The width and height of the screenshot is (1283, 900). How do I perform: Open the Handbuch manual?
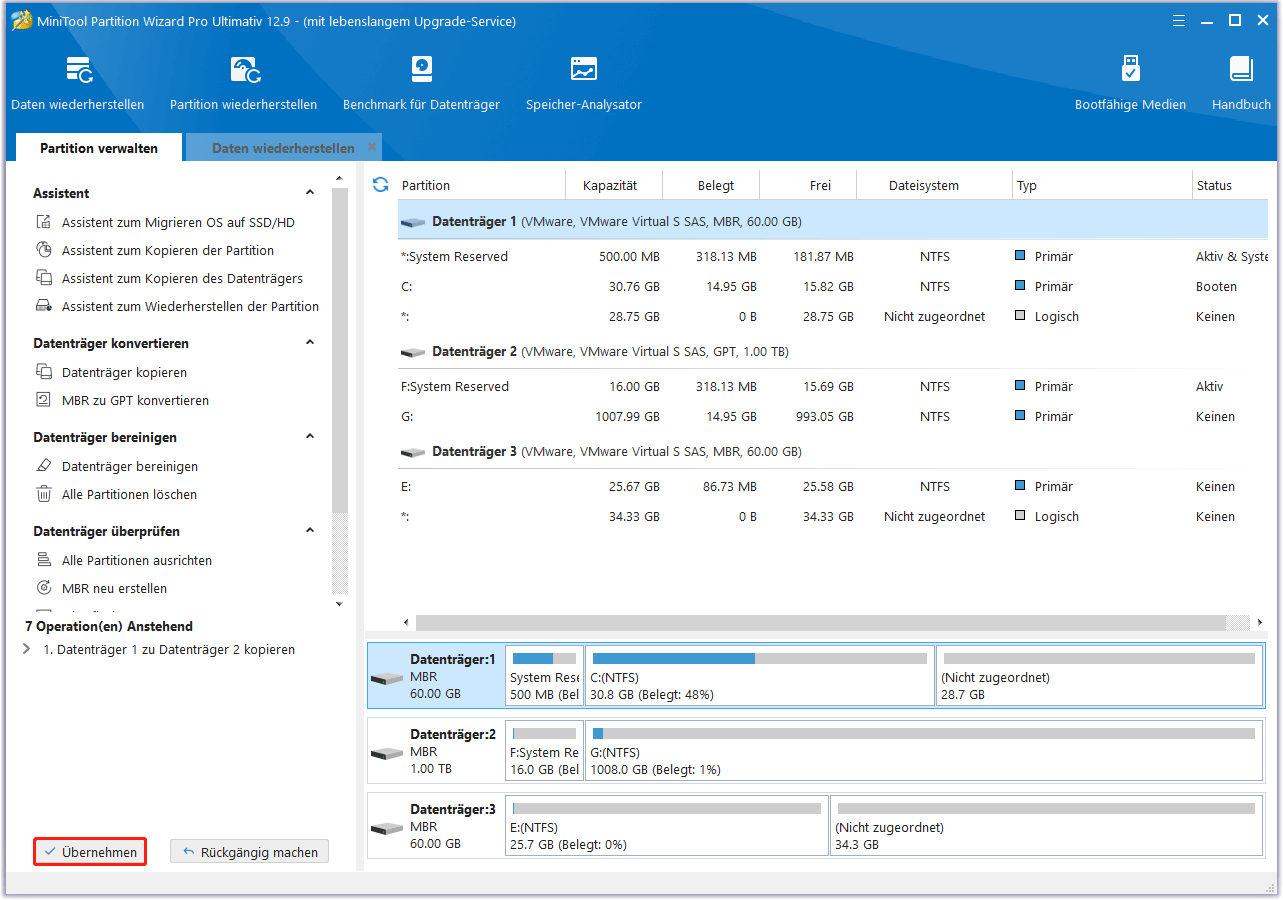point(1241,83)
